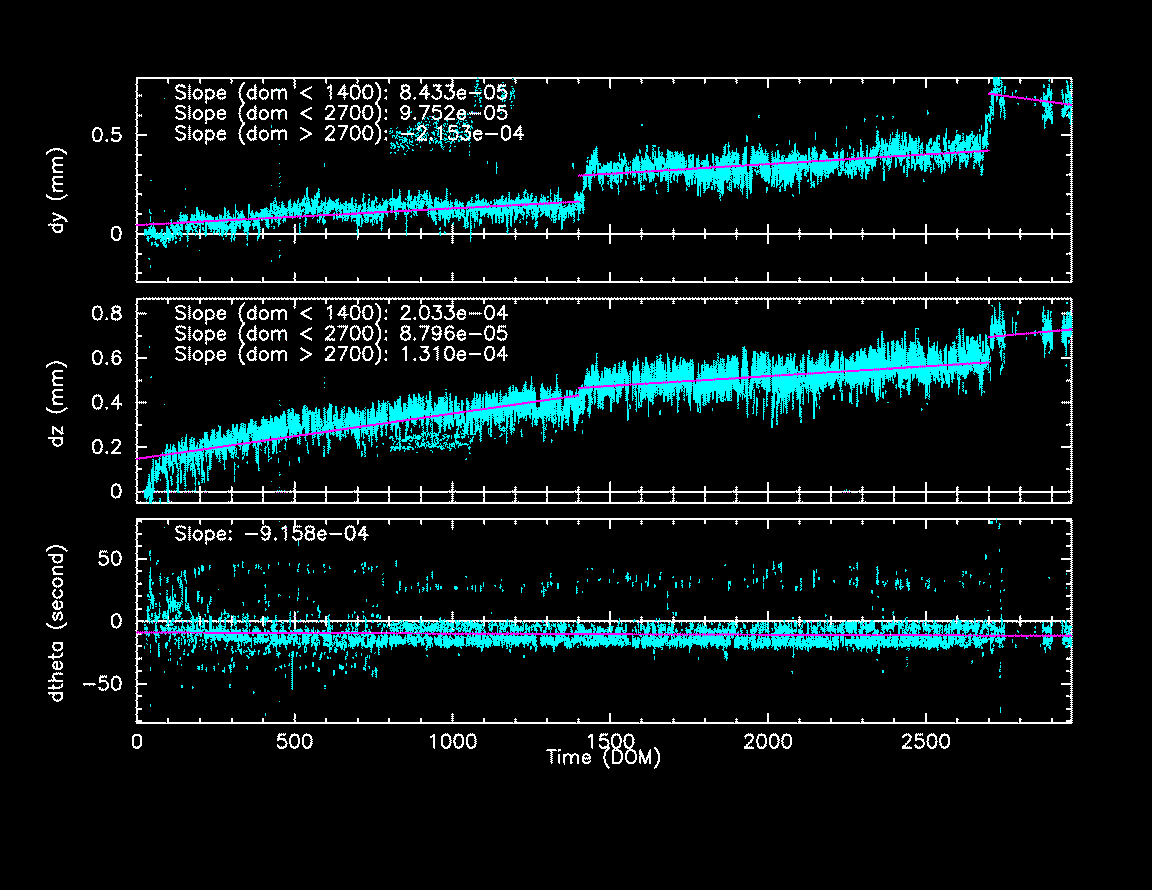Click the 1500 tick label on the time axis
This screenshot has height=890, width=1152.
610,742
